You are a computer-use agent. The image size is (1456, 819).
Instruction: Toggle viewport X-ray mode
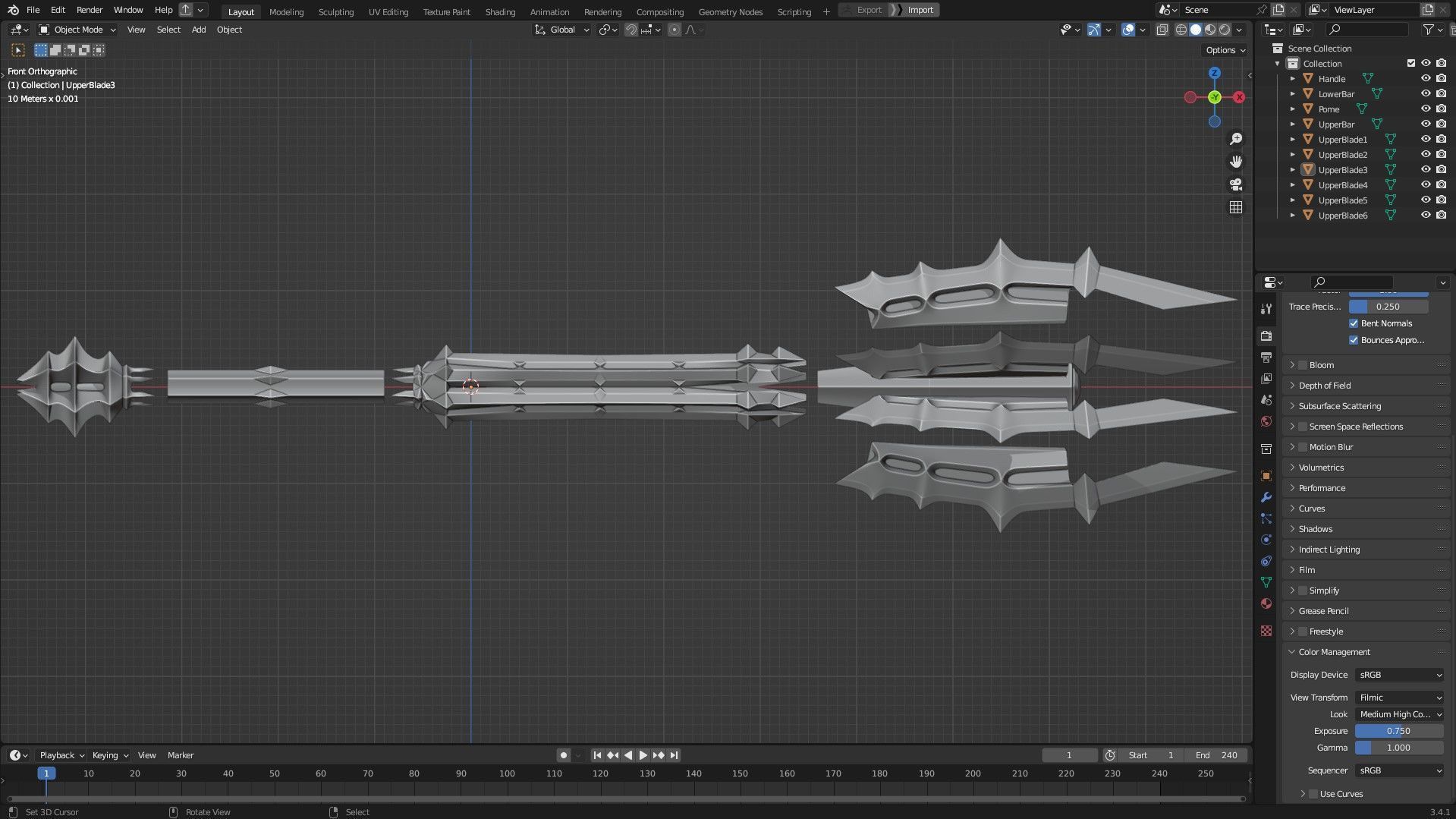pyautogui.click(x=1162, y=30)
